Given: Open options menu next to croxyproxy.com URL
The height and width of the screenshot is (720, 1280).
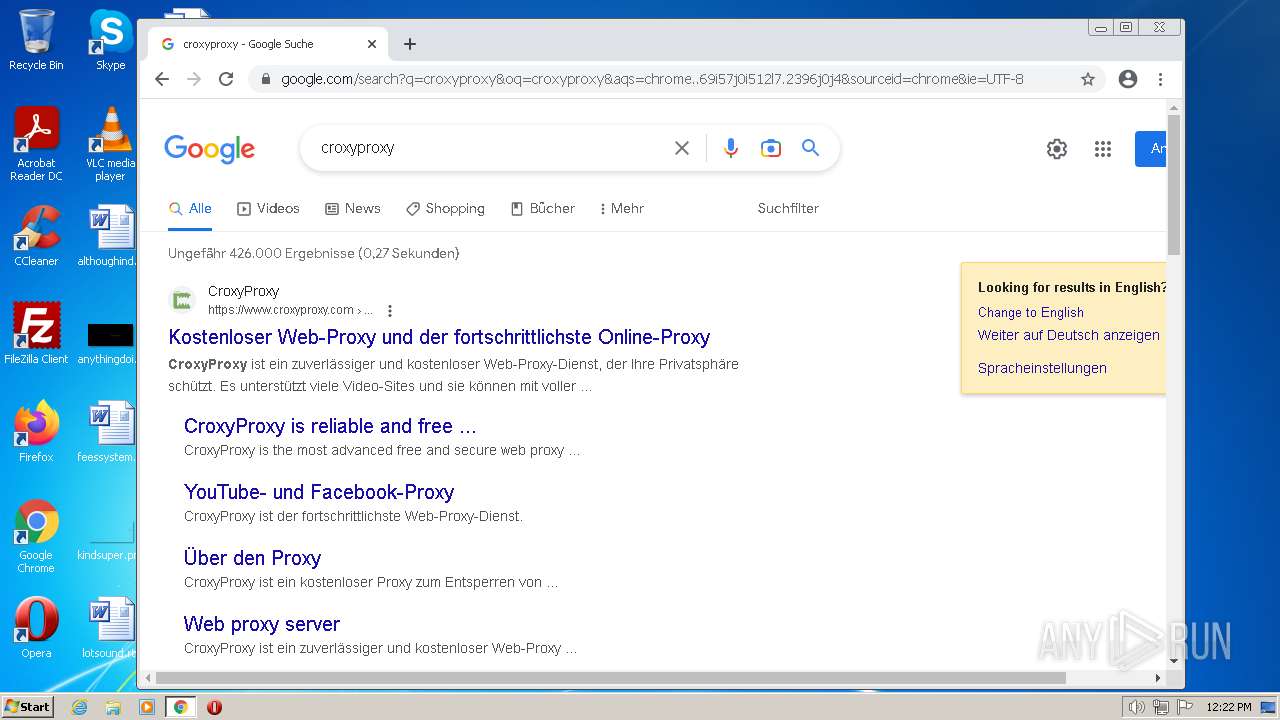Looking at the screenshot, I should (x=390, y=310).
